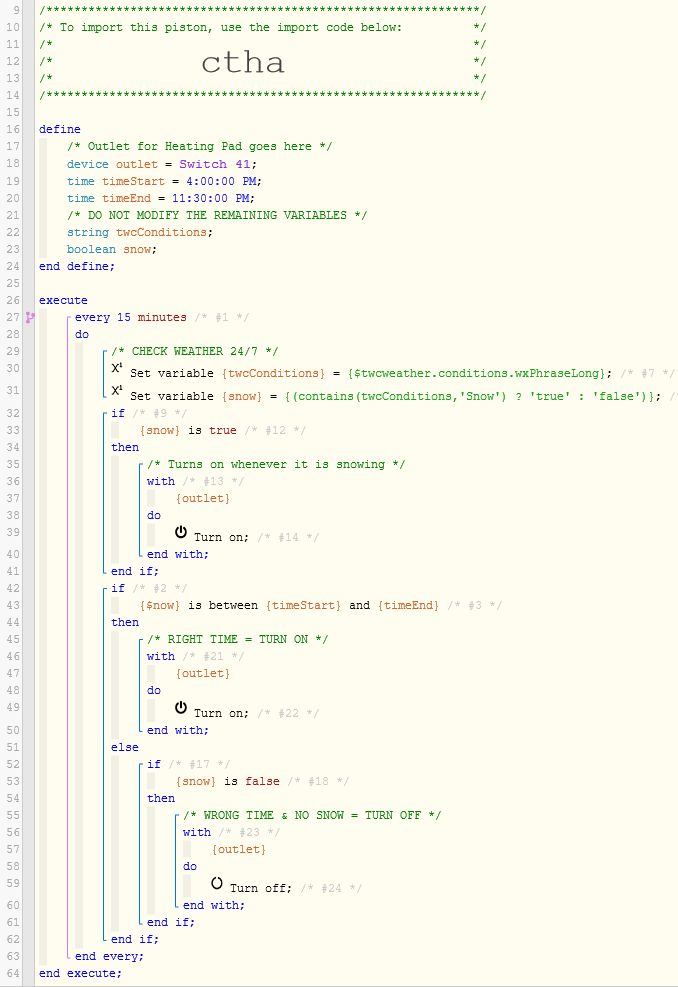
Task: Select the {outlet} device under with #23
Action: pyautogui.click(x=239, y=849)
